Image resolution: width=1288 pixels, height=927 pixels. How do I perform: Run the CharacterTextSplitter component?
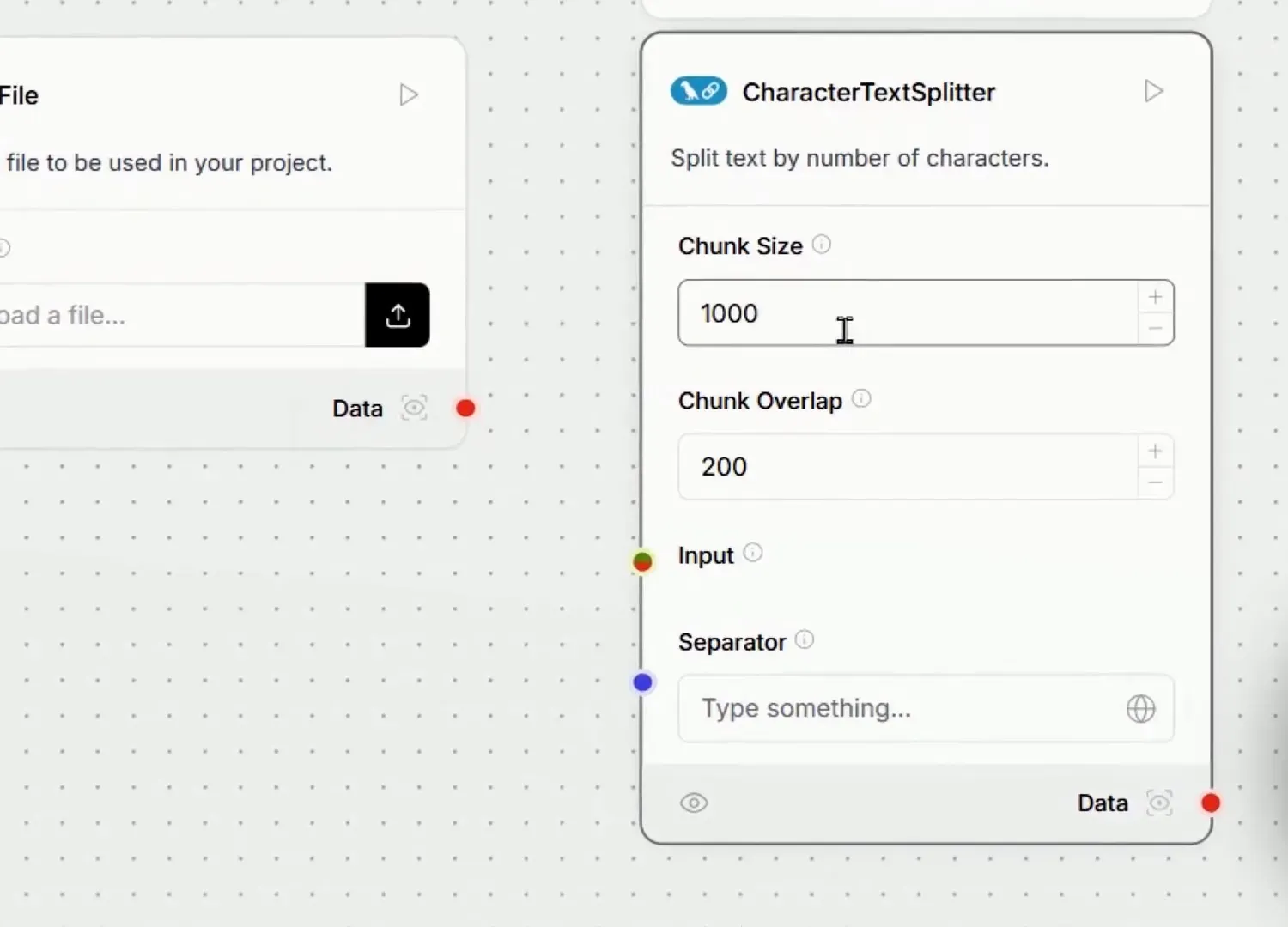1154,91
